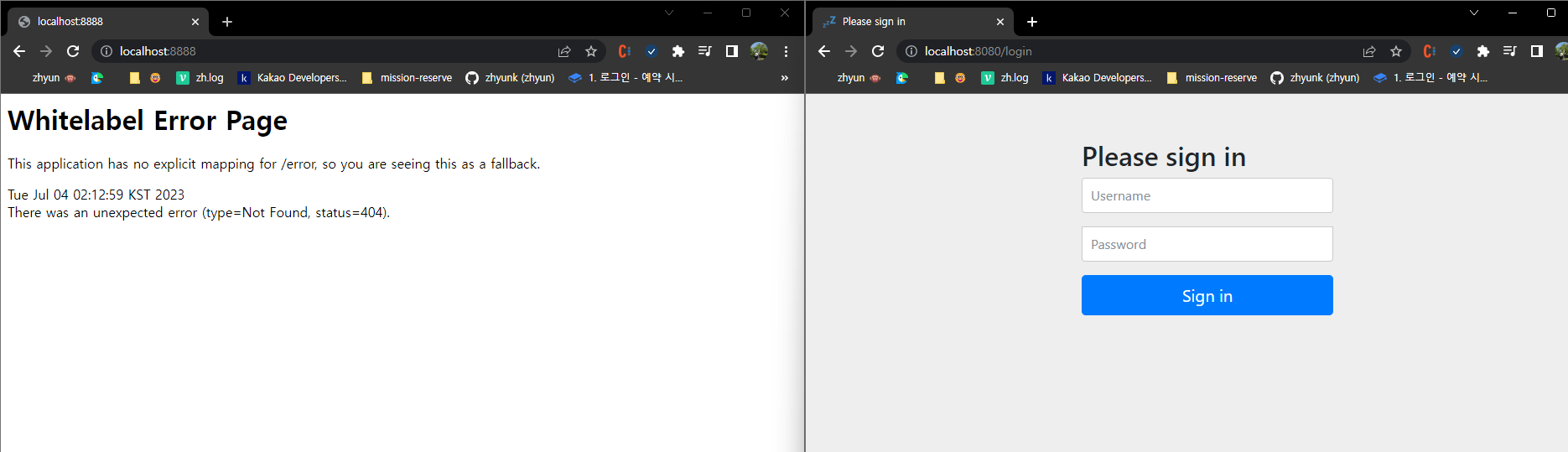Click the 'Please sign in' heading
Image resolution: width=1568 pixels, height=452 pixels.
1164,157
